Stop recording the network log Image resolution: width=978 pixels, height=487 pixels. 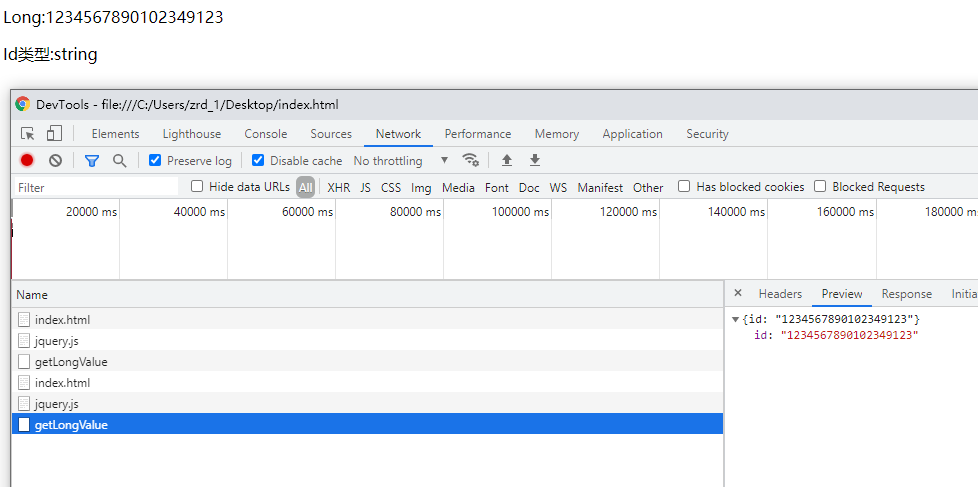coord(27,161)
